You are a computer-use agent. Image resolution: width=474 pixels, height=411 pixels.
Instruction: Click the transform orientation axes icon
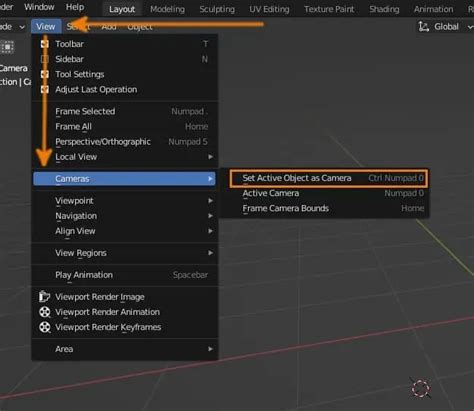(x=424, y=27)
